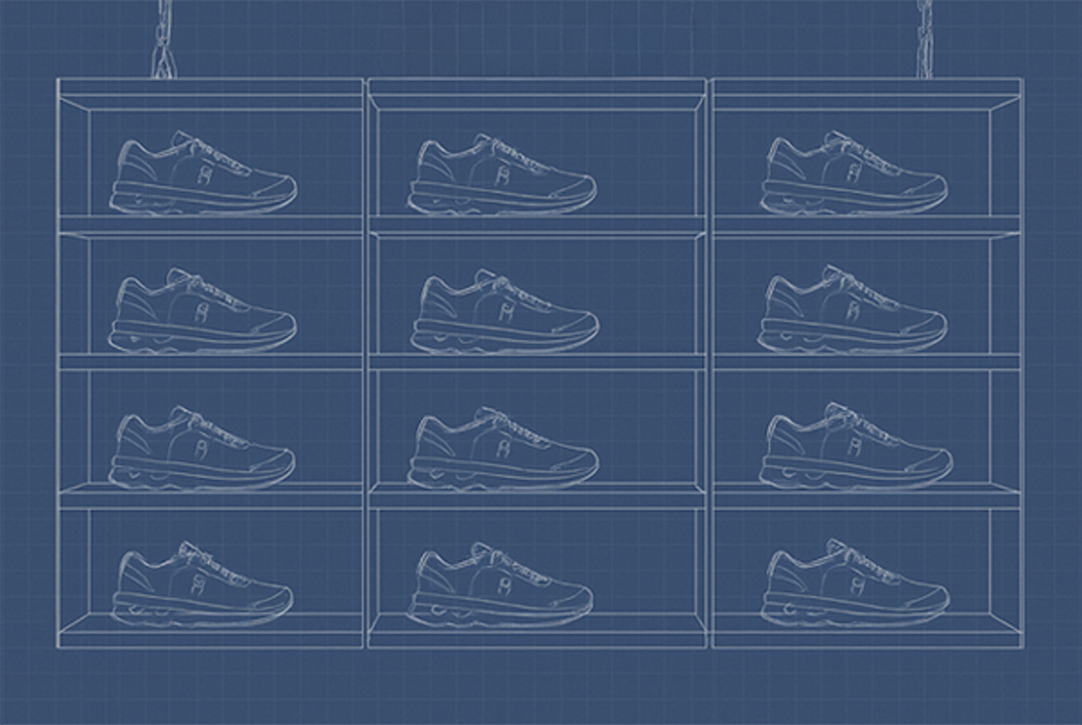
Task: Select the shoe on the top-middle shelf
Action: click(502, 174)
